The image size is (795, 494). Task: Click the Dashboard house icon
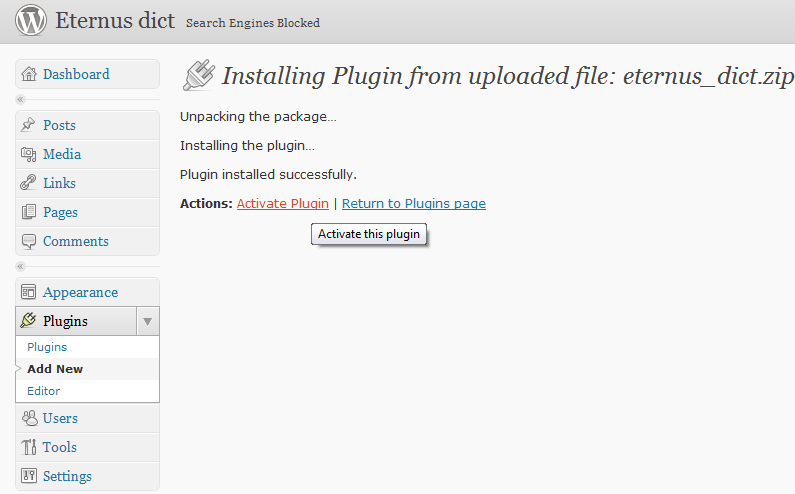pyautogui.click(x=29, y=74)
